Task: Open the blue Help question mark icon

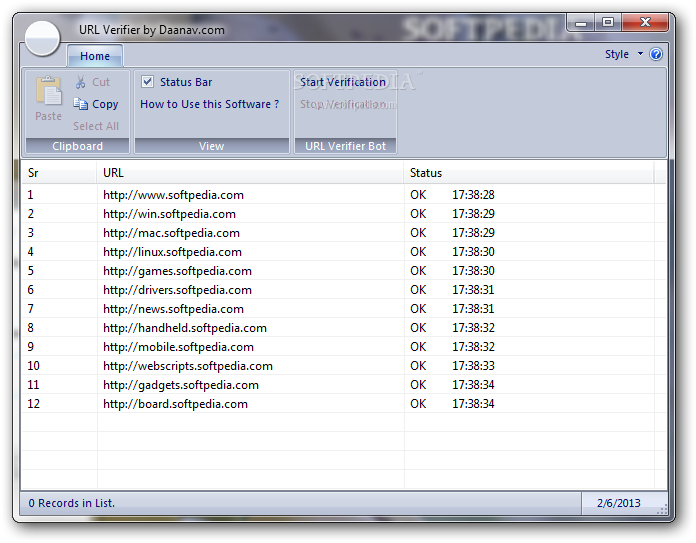Action: pos(656,54)
